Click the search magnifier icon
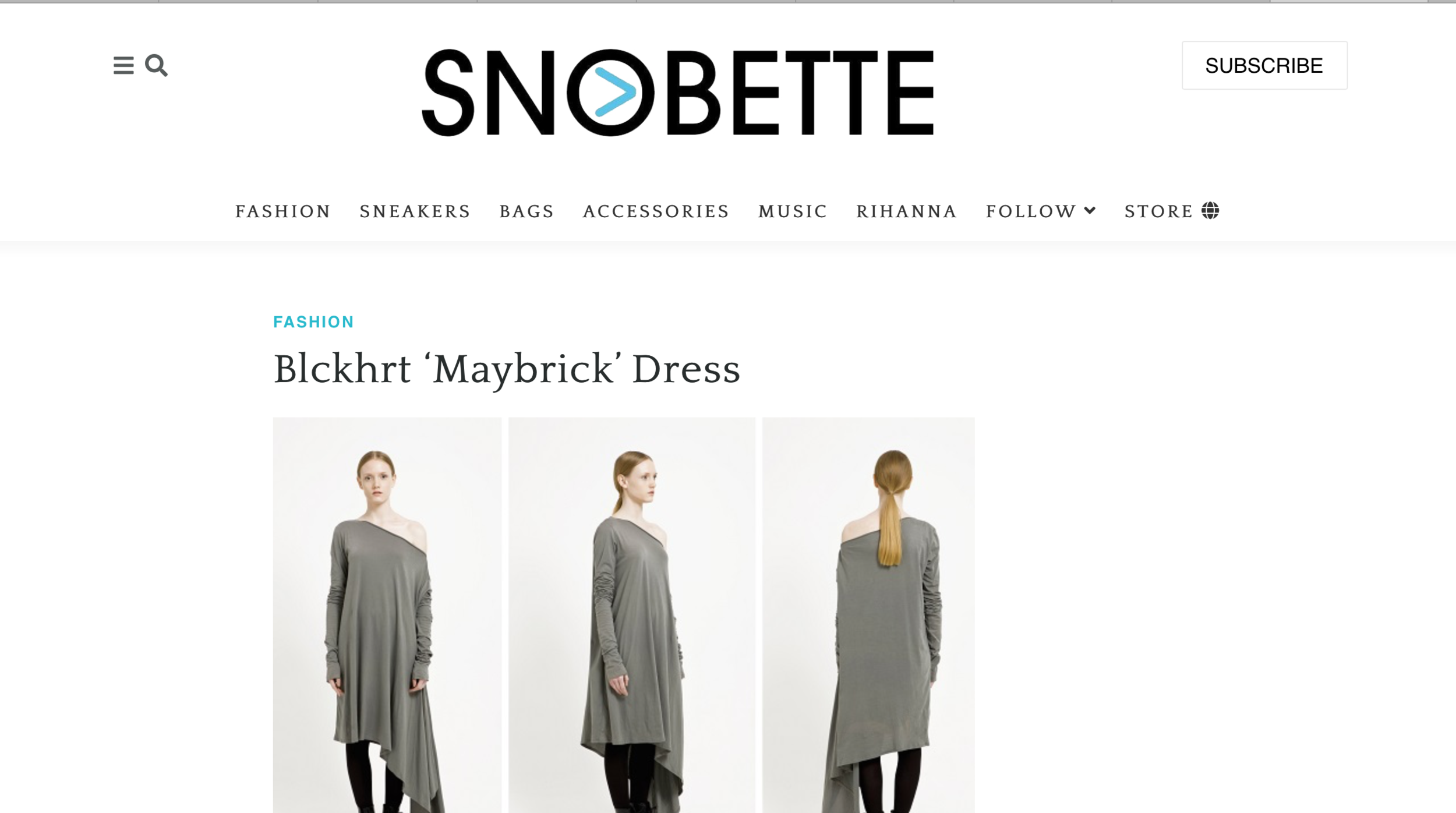This screenshot has width=1456, height=813. (x=156, y=65)
